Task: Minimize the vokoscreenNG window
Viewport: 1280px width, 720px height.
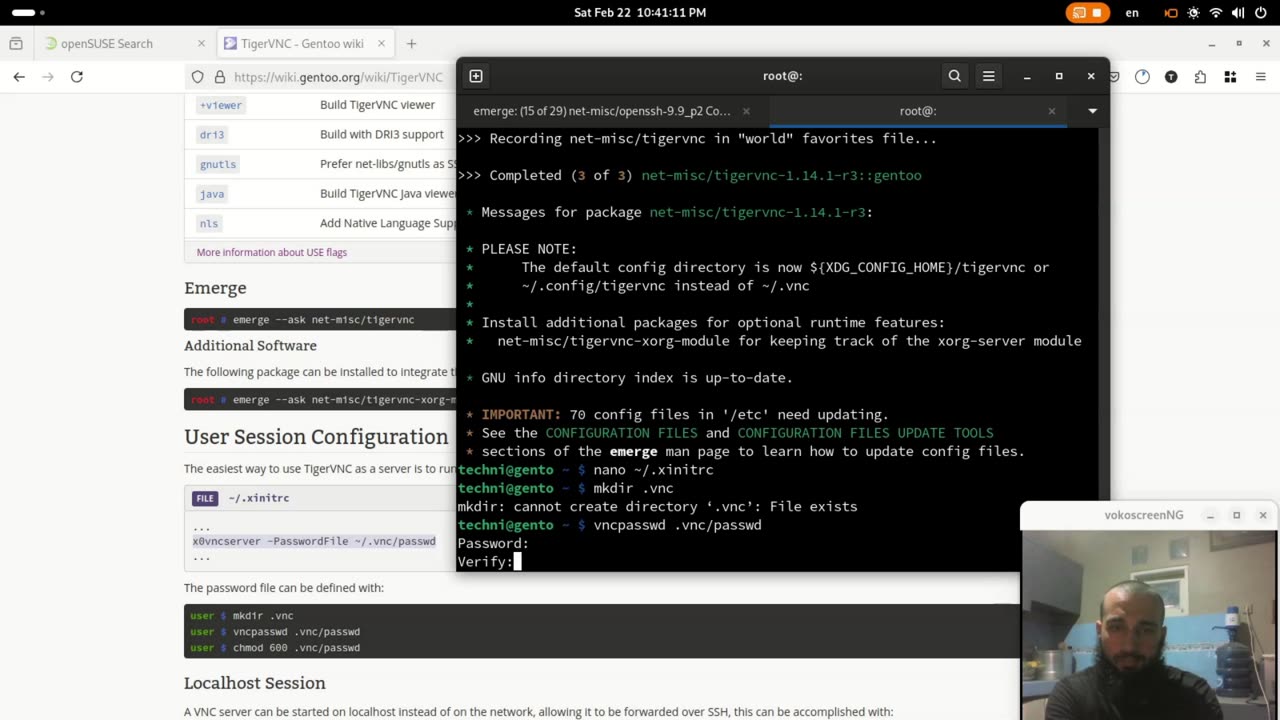Action: [x=1210, y=515]
